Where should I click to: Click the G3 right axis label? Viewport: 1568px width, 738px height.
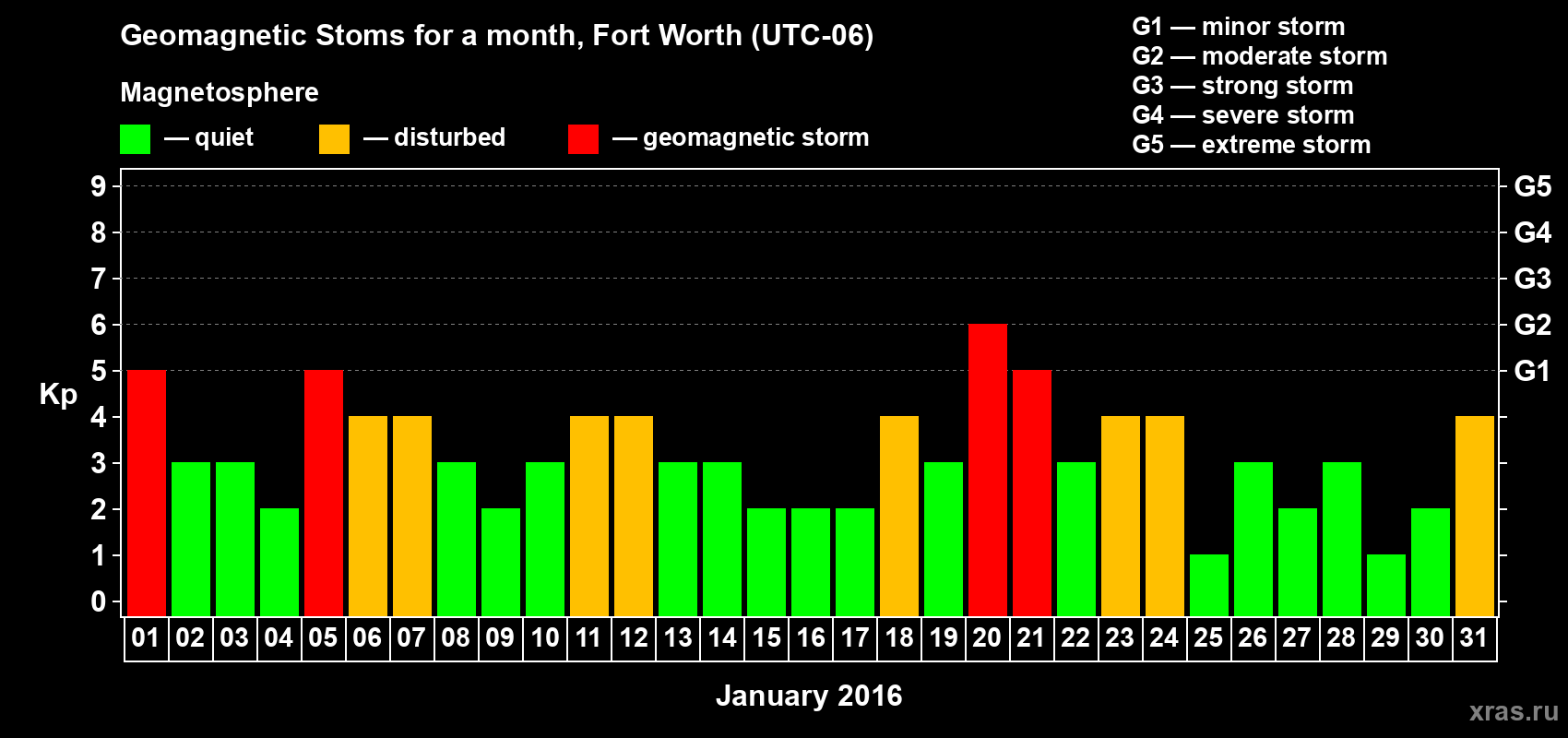point(1533,279)
